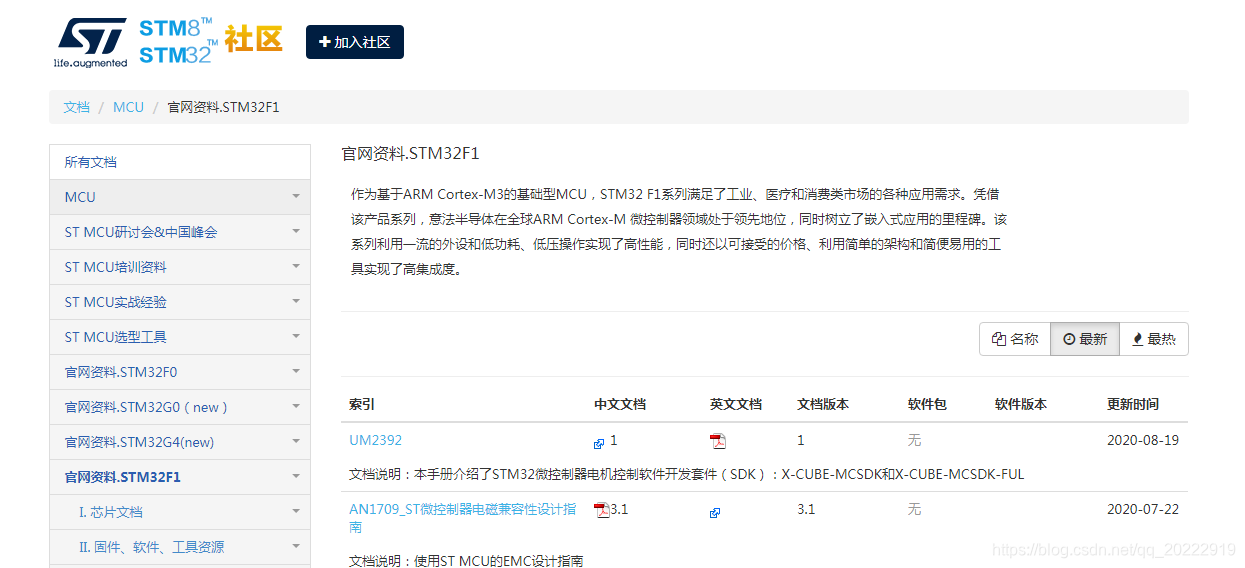Open the Chinese document link icon for UM2392
Viewport: 1245px width, 568px height.
599,443
